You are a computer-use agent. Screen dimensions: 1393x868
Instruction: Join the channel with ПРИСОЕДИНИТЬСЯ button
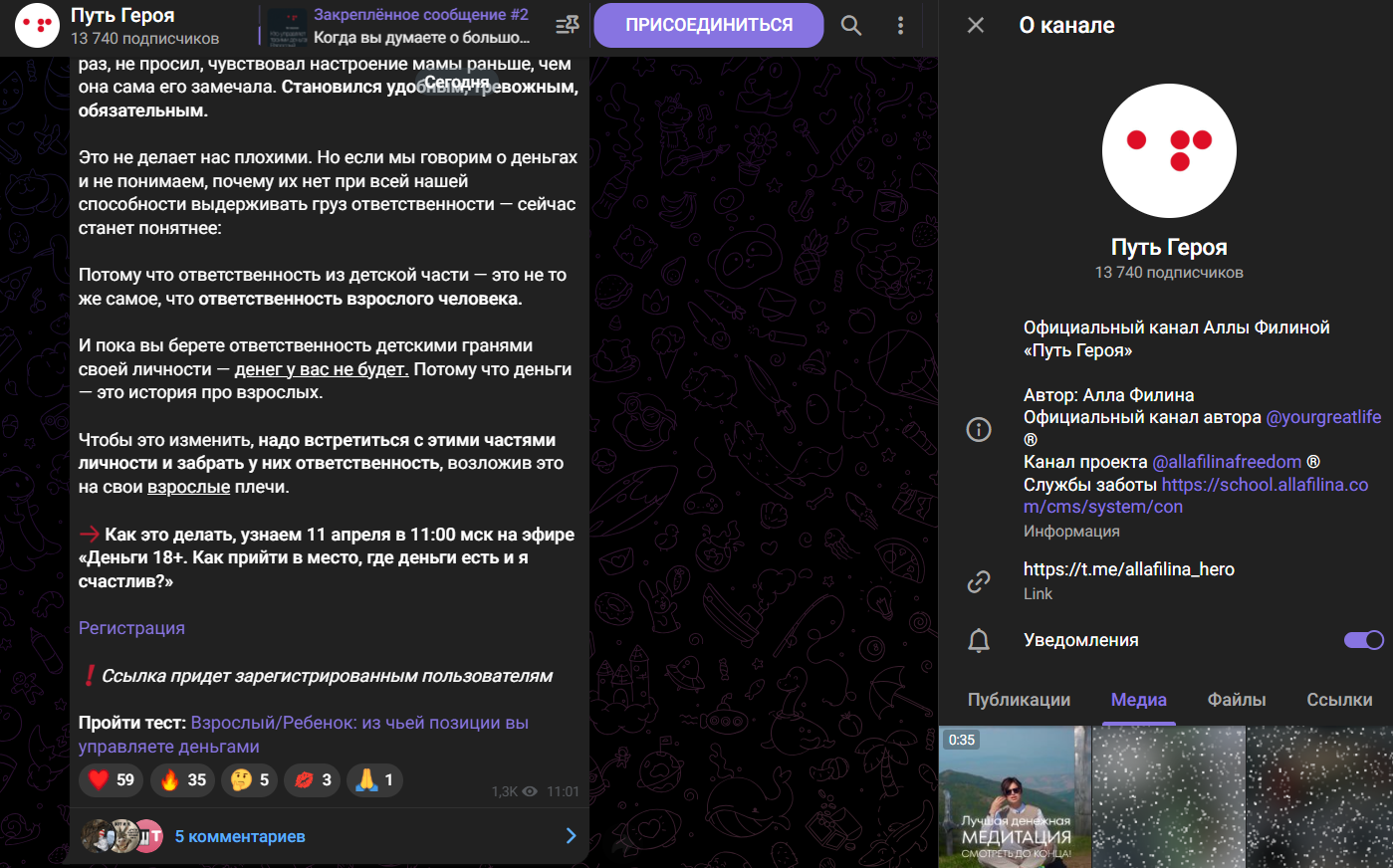pos(709,25)
